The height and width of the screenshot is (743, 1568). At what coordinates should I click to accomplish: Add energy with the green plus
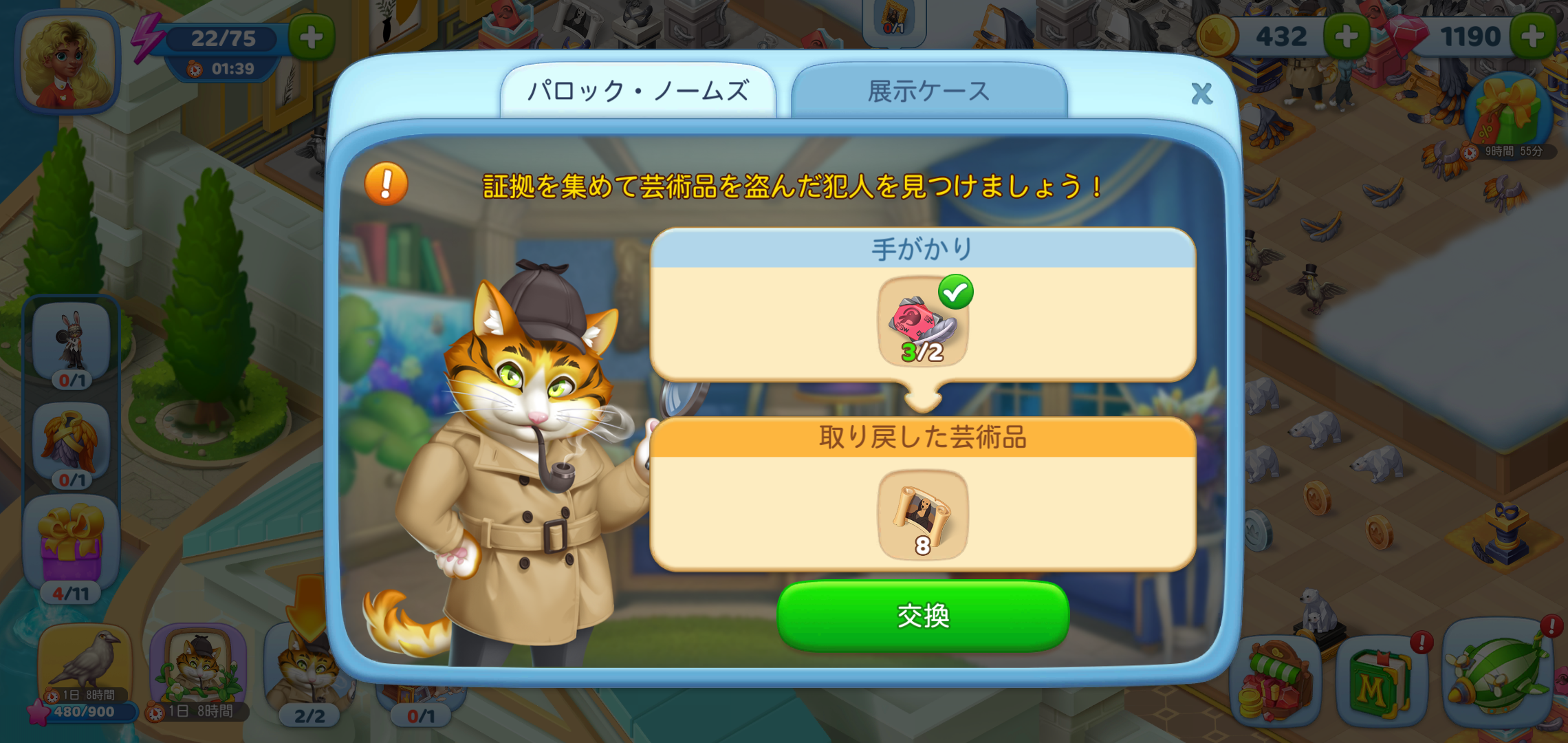pyautogui.click(x=311, y=37)
